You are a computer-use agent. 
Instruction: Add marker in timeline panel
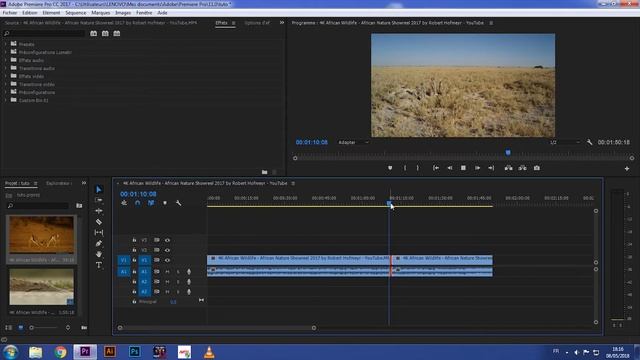(165, 203)
